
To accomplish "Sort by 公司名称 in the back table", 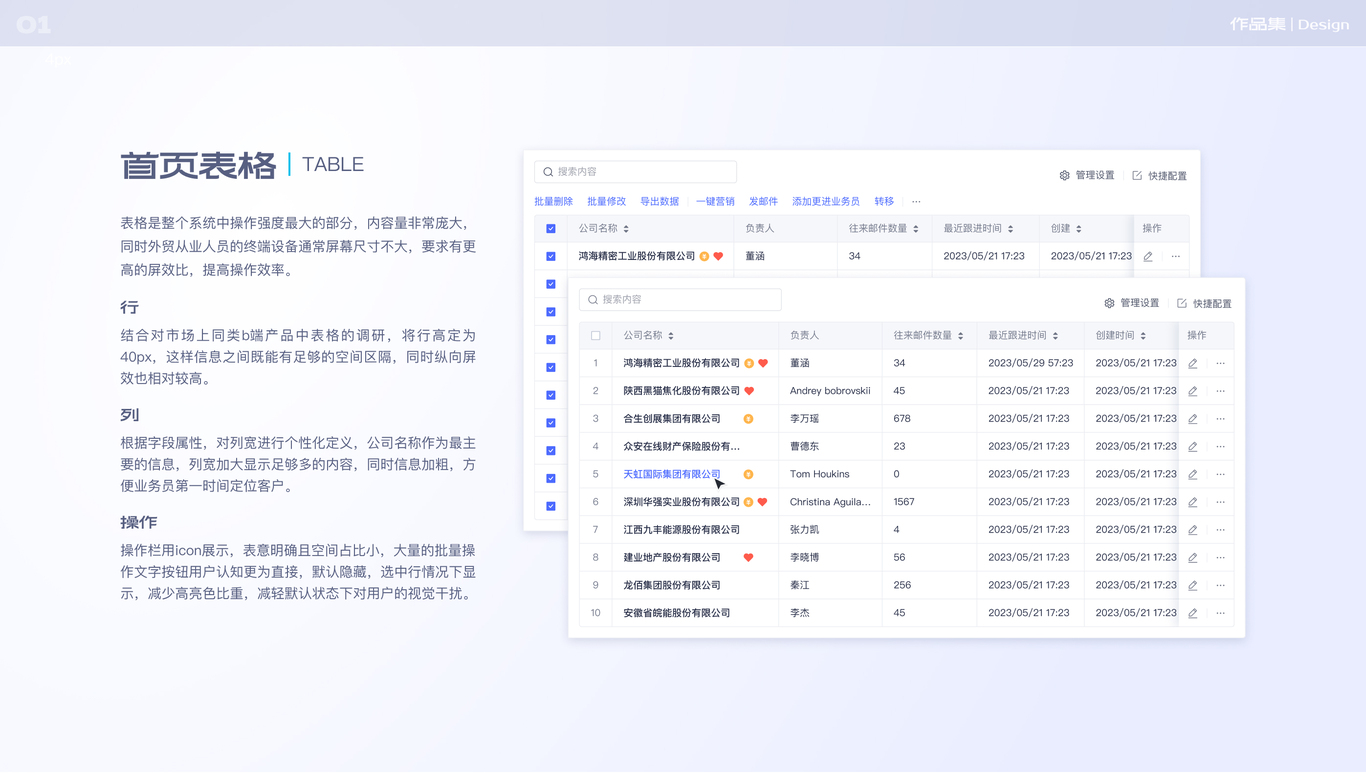I will [x=626, y=229].
